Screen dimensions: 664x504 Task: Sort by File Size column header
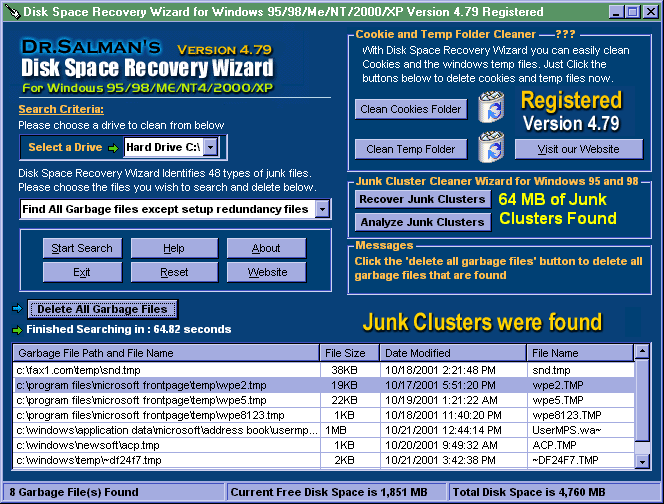[x=349, y=353]
